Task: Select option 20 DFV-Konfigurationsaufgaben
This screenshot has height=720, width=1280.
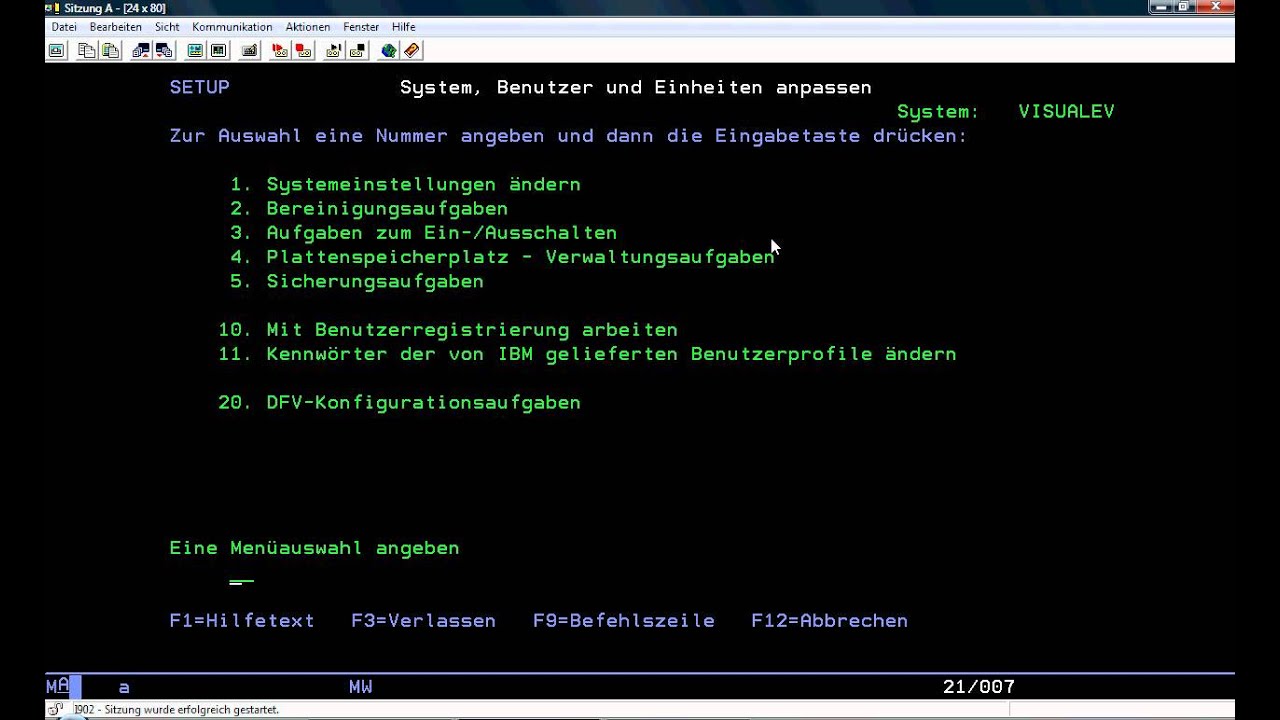Action: click(x=399, y=403)
